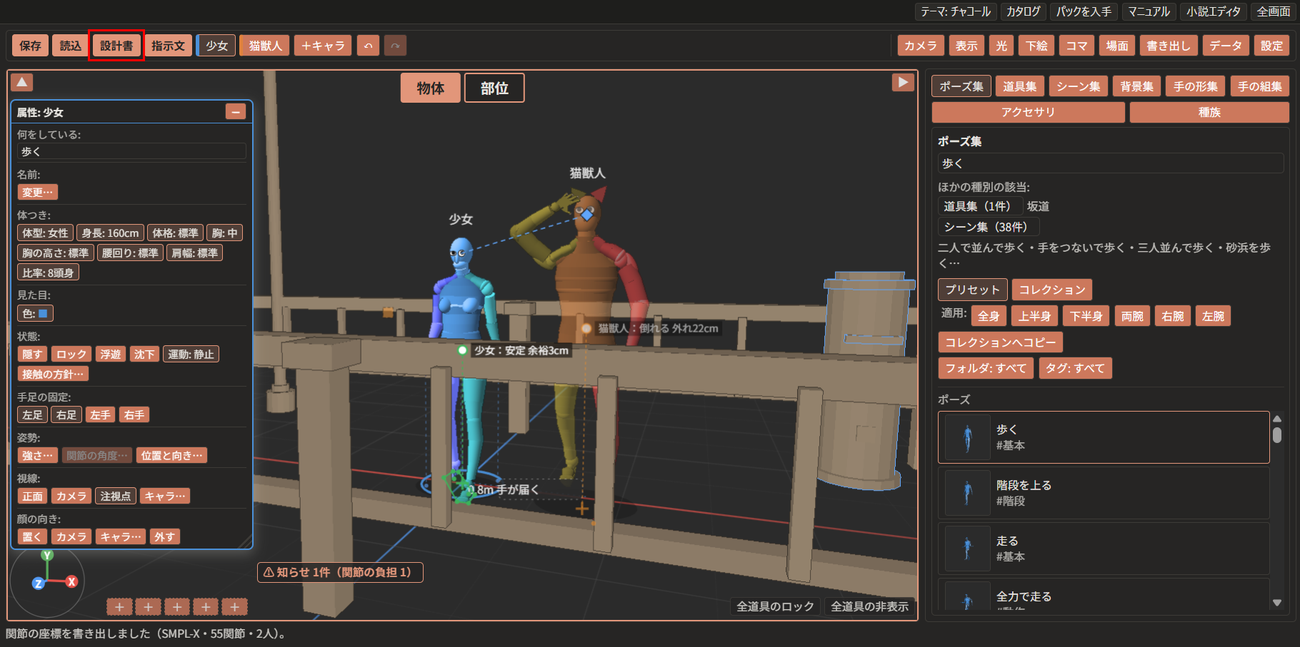Open the 比率: 8頭身 selector
Image resolution: width=1300 pixels, height=647 pixels.
coord(49,272)
